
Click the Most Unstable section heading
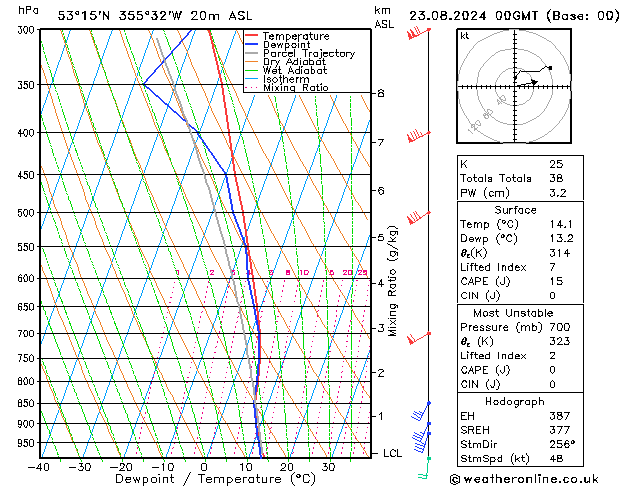click(x=514, y=313)
